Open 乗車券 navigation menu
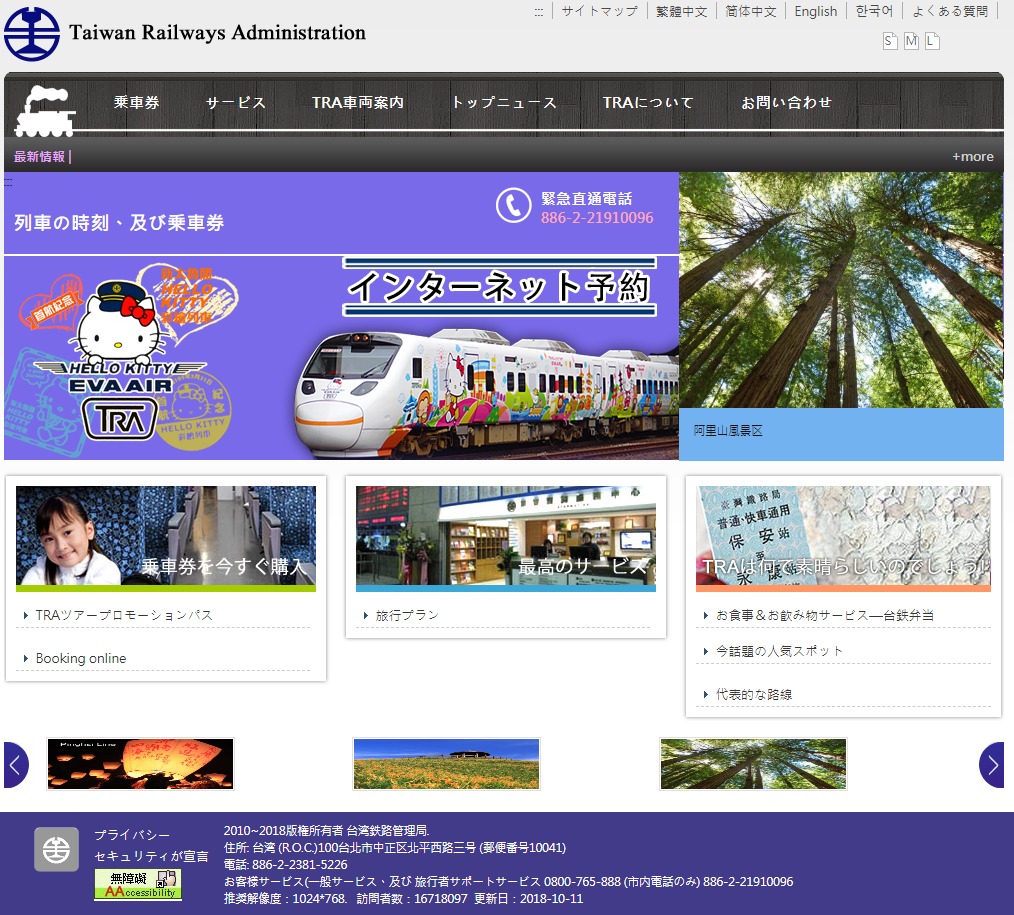The height and width of the screenshot is (915, 1014). coord(136,102)
